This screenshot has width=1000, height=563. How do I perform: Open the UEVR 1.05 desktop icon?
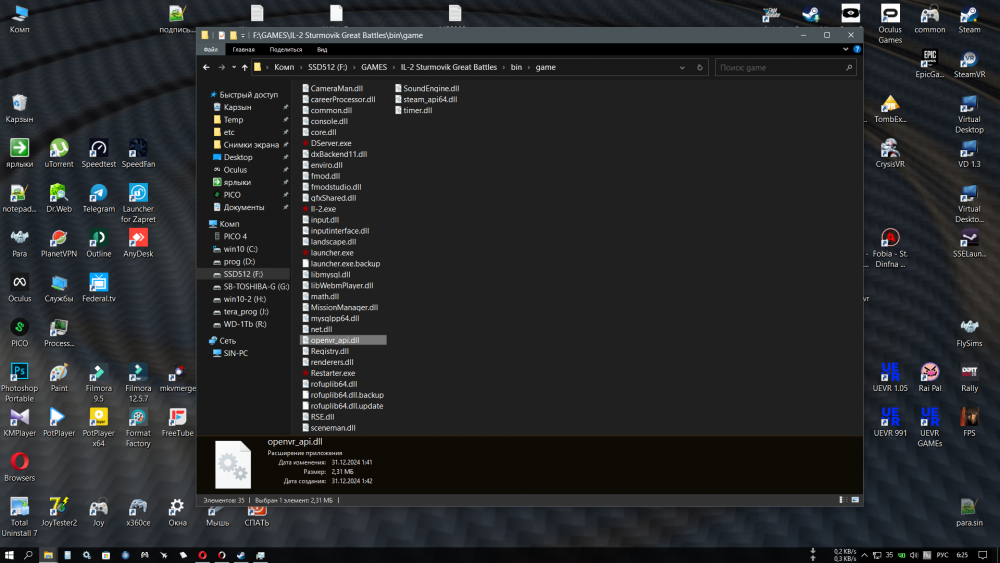coord(890,377)
